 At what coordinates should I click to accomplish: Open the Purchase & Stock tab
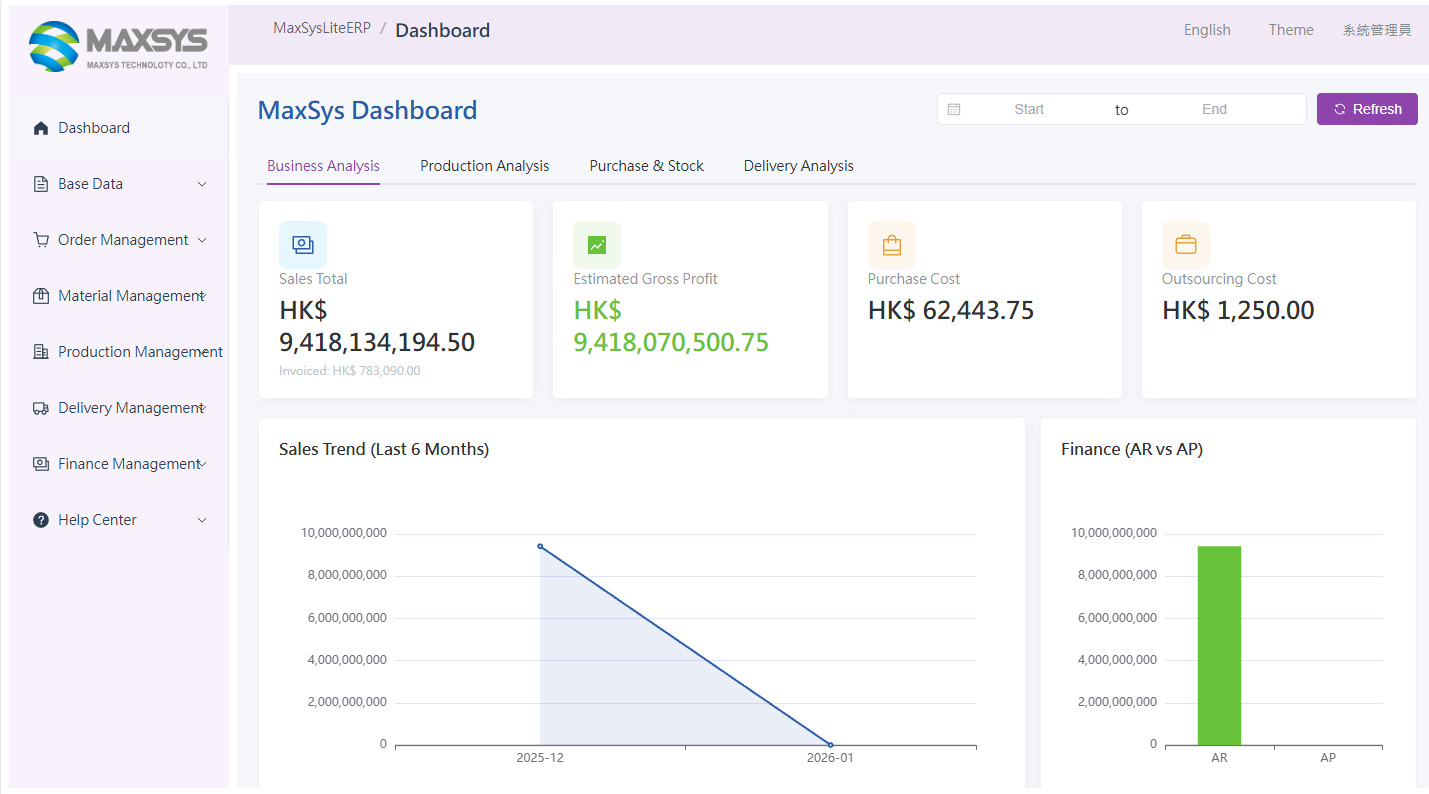coord(646,166)
